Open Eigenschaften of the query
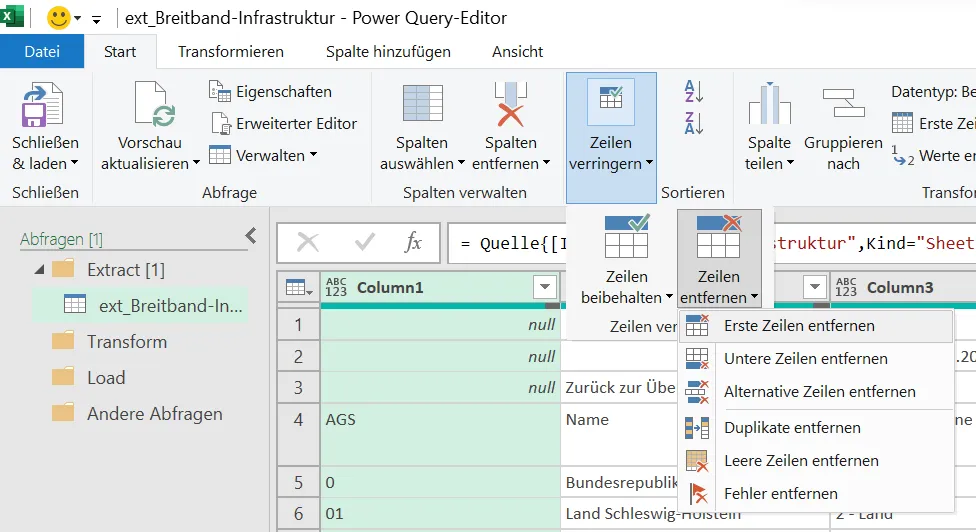The image size is (976, 532). [270, 91]
